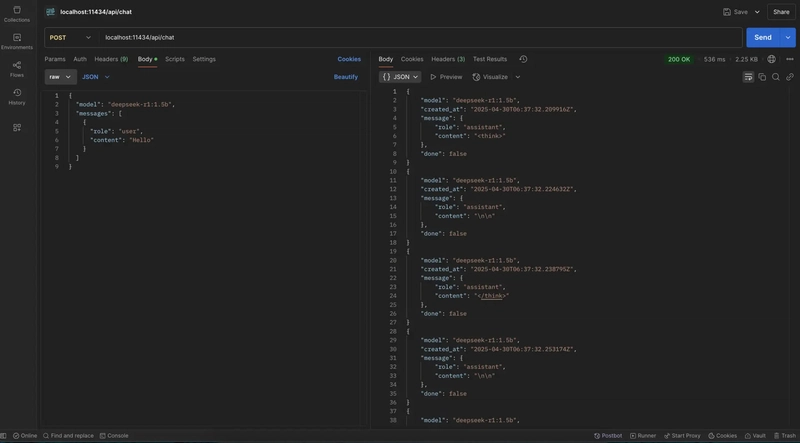Open the Test Results tab

(490, 59)
